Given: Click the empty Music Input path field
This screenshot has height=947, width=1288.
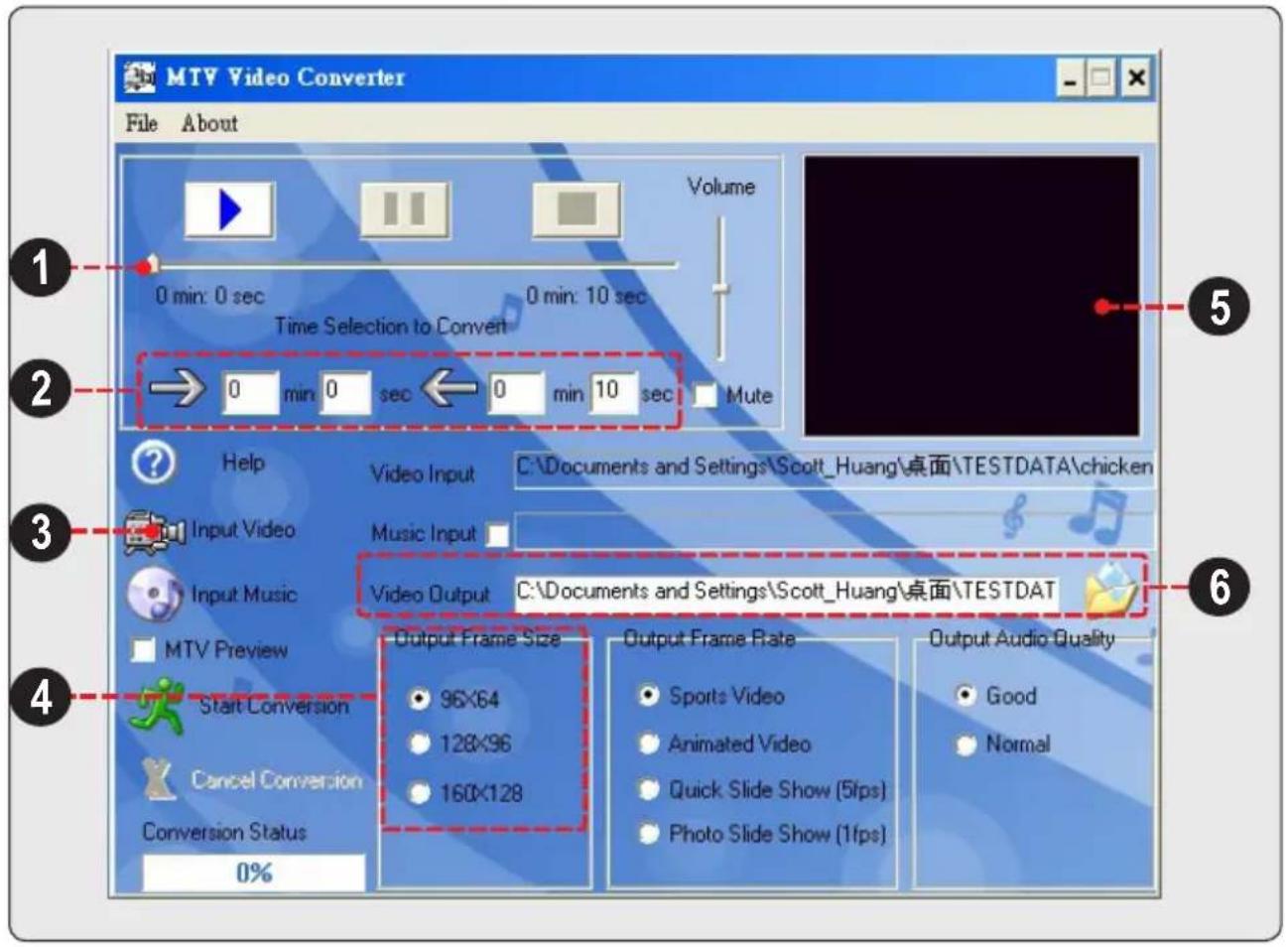Looking at the screenshot, I should 834,531.
